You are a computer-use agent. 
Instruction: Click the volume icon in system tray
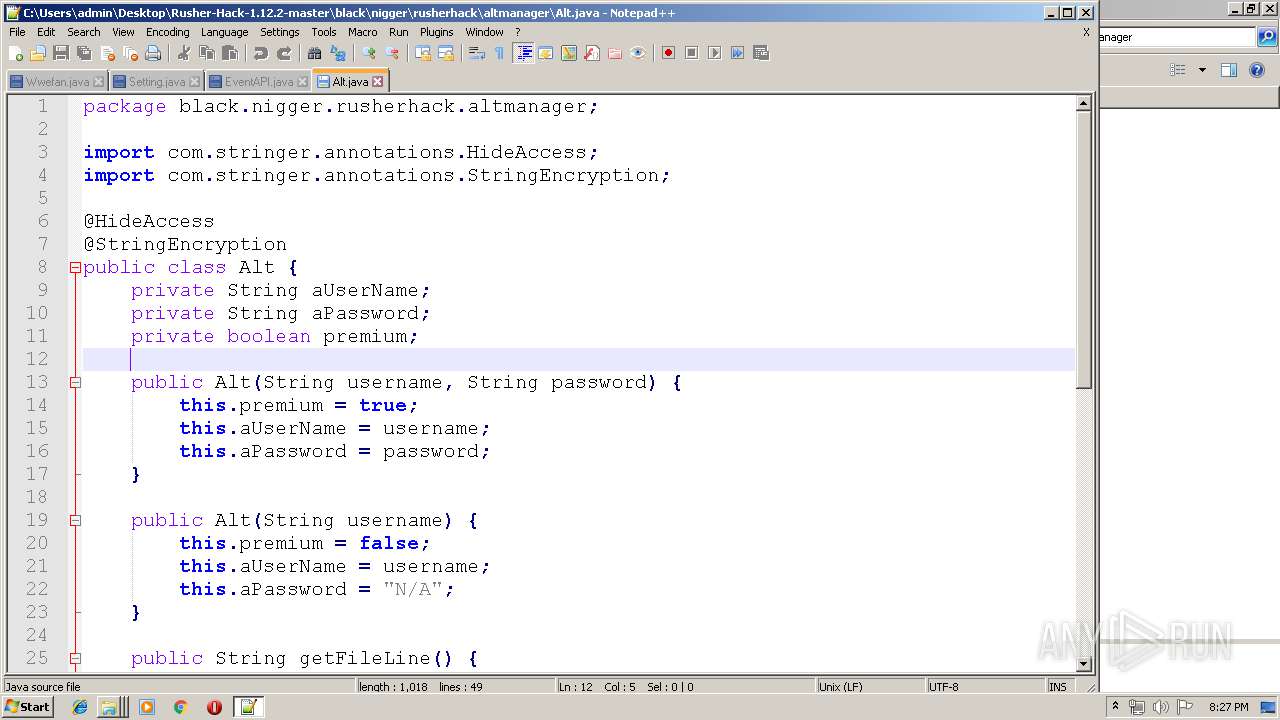(x=1160, y=707)
